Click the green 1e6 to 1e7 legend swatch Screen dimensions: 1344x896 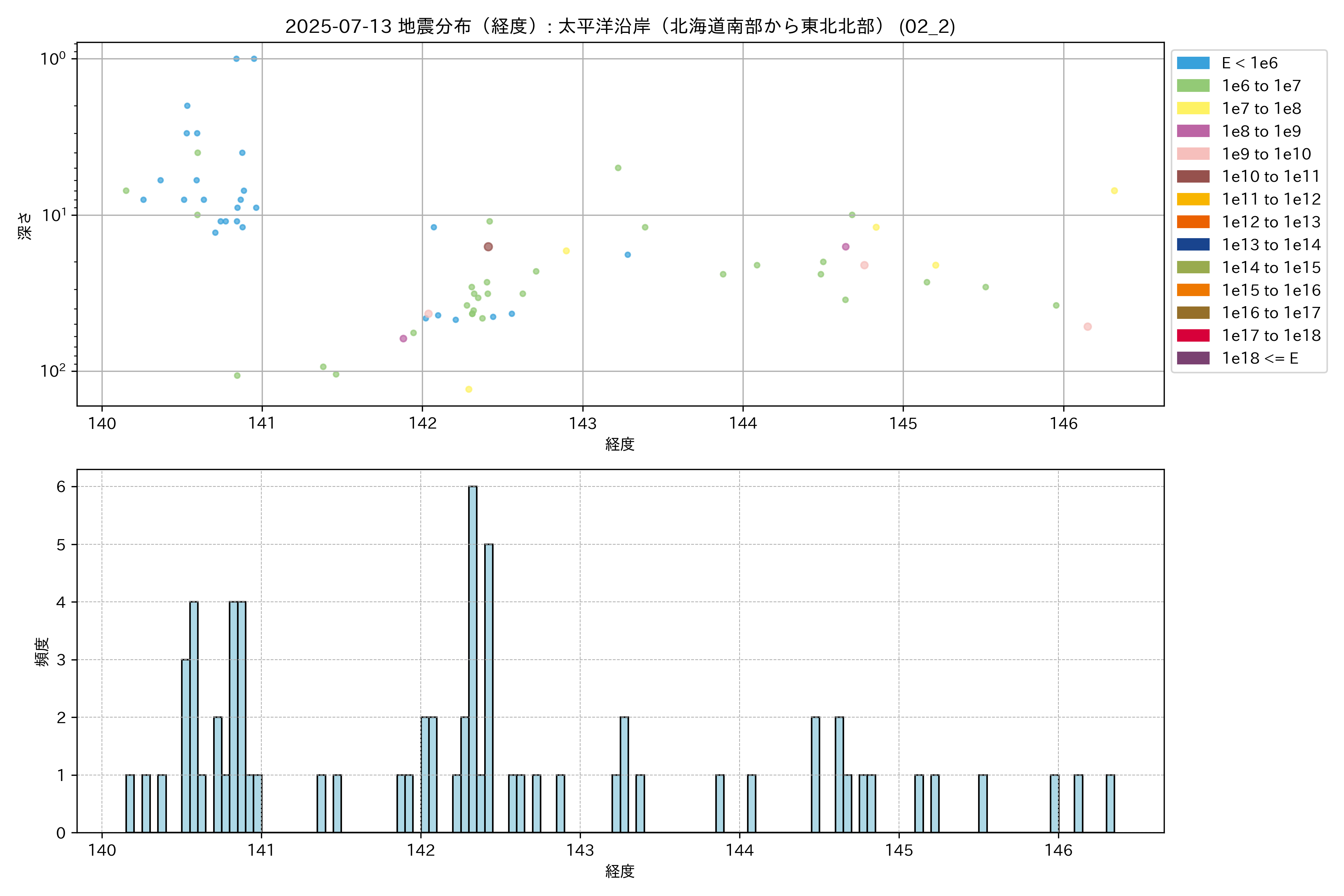[x=1193, y=86]
